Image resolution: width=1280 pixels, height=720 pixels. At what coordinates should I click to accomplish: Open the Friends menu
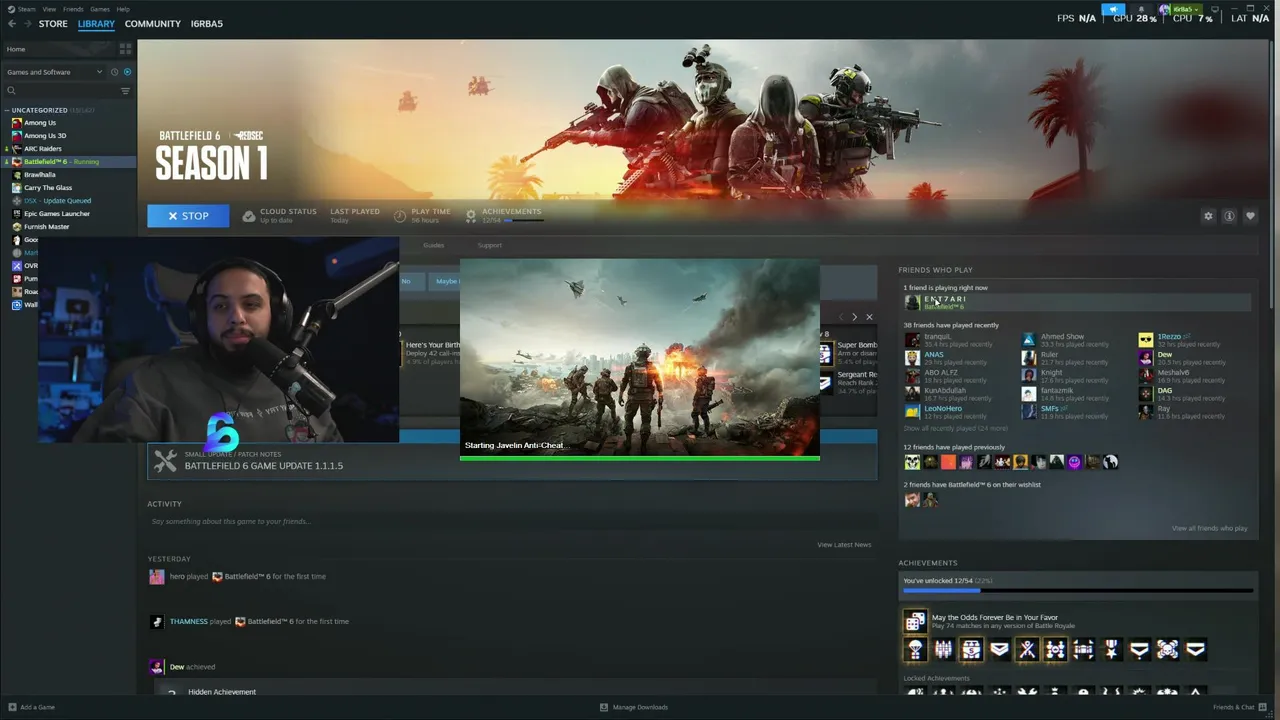[x=73, y=9]
